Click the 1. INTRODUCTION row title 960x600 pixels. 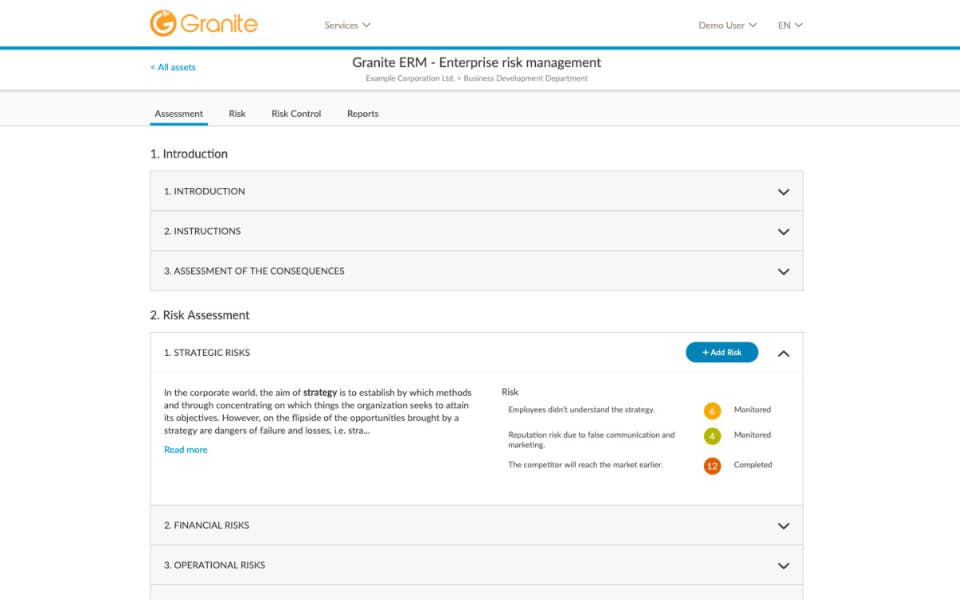204,191
